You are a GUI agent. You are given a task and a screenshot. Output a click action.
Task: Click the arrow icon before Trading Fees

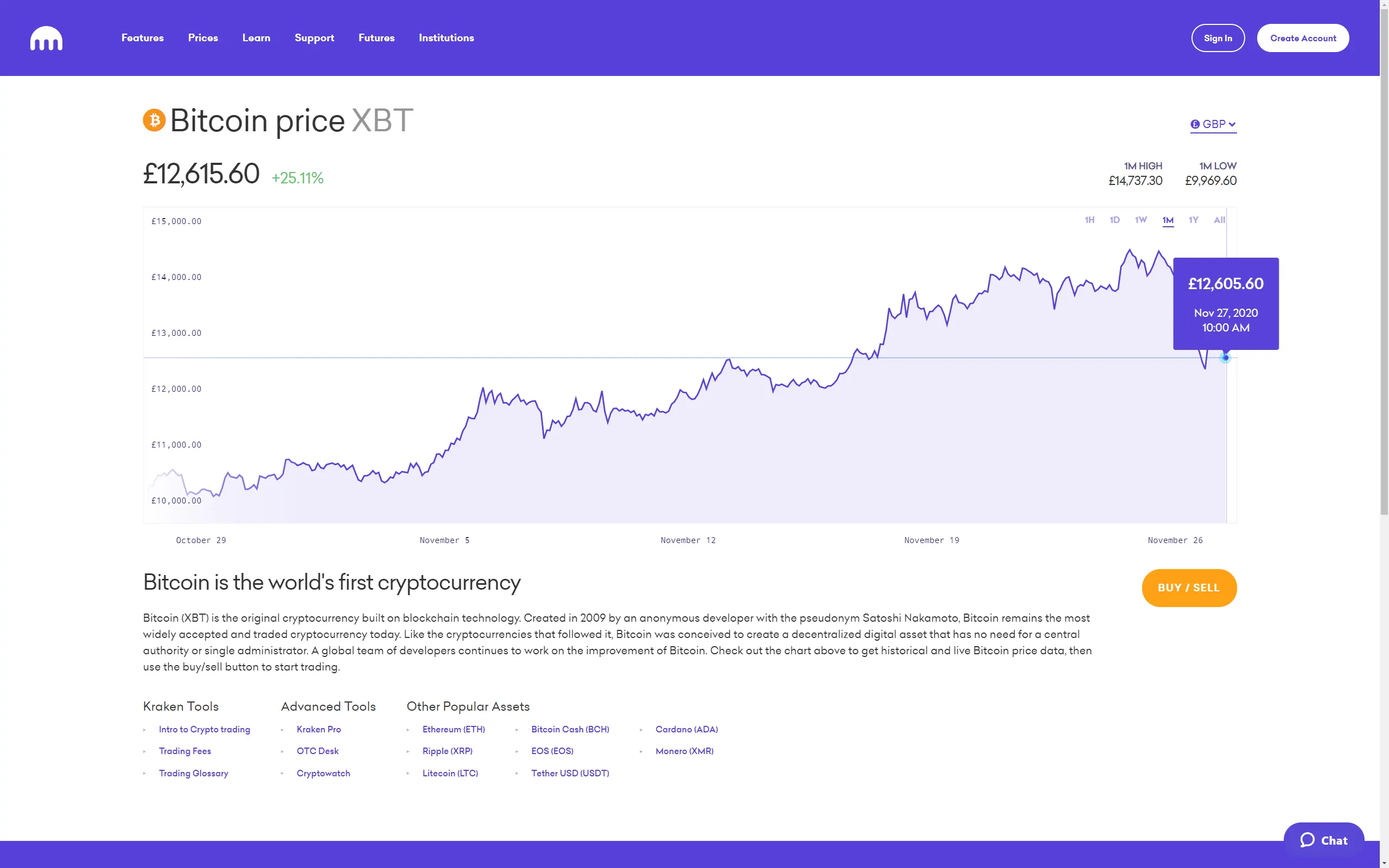[145, 751]
